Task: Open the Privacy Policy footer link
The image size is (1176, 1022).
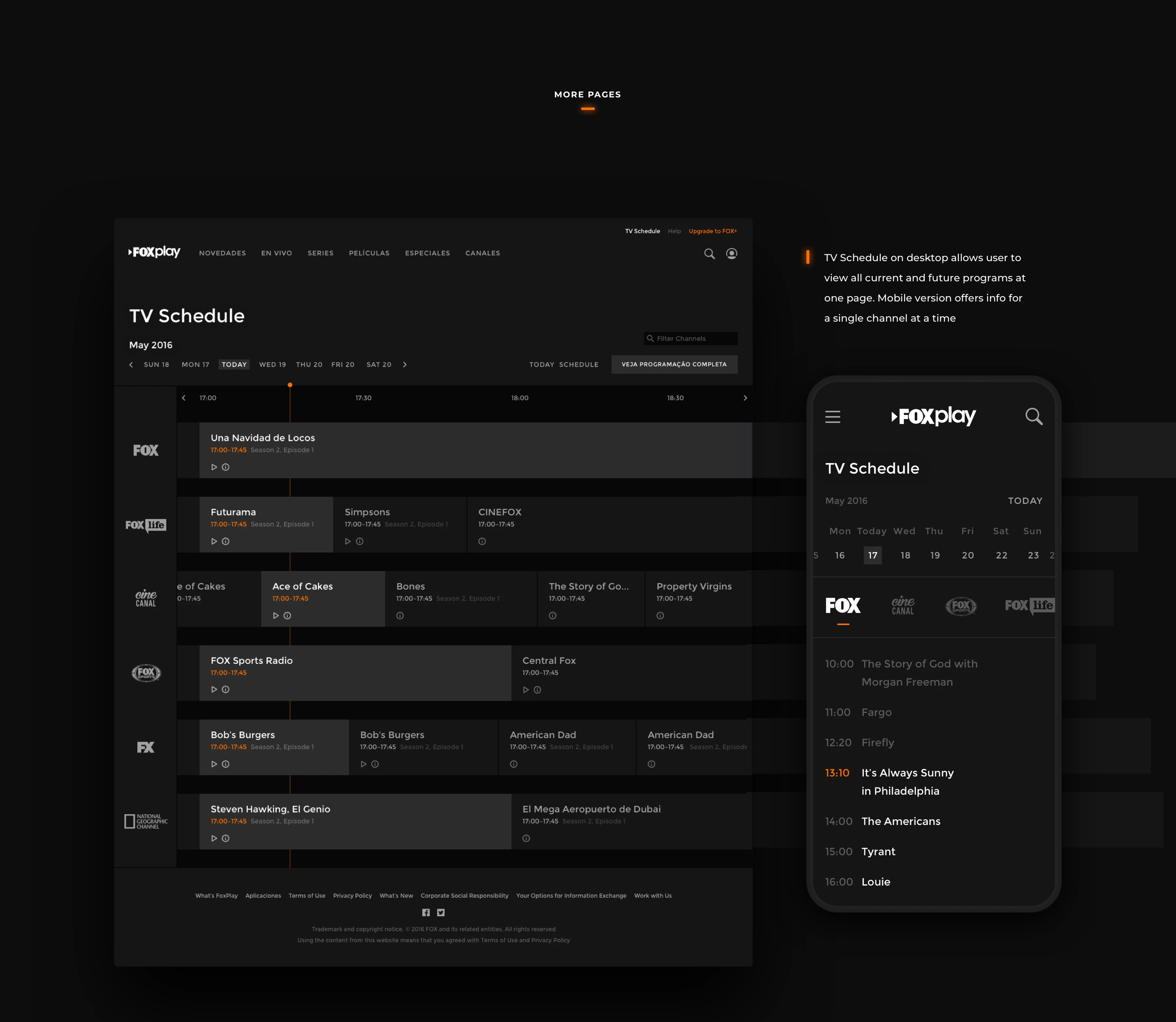Action: point(352,895)
